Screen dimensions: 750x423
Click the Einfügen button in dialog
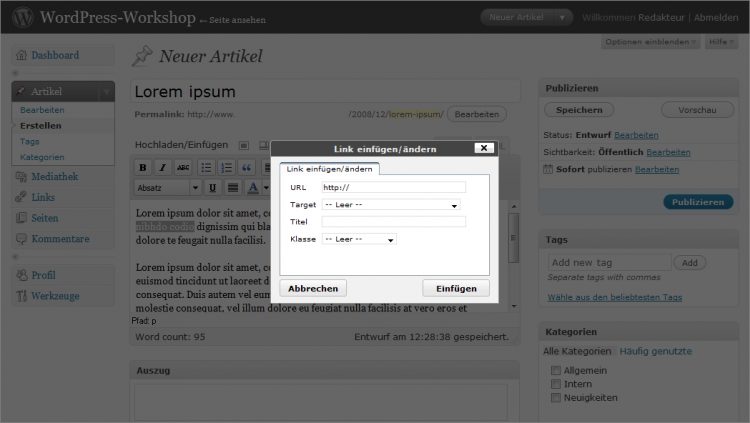click(456, 288)
